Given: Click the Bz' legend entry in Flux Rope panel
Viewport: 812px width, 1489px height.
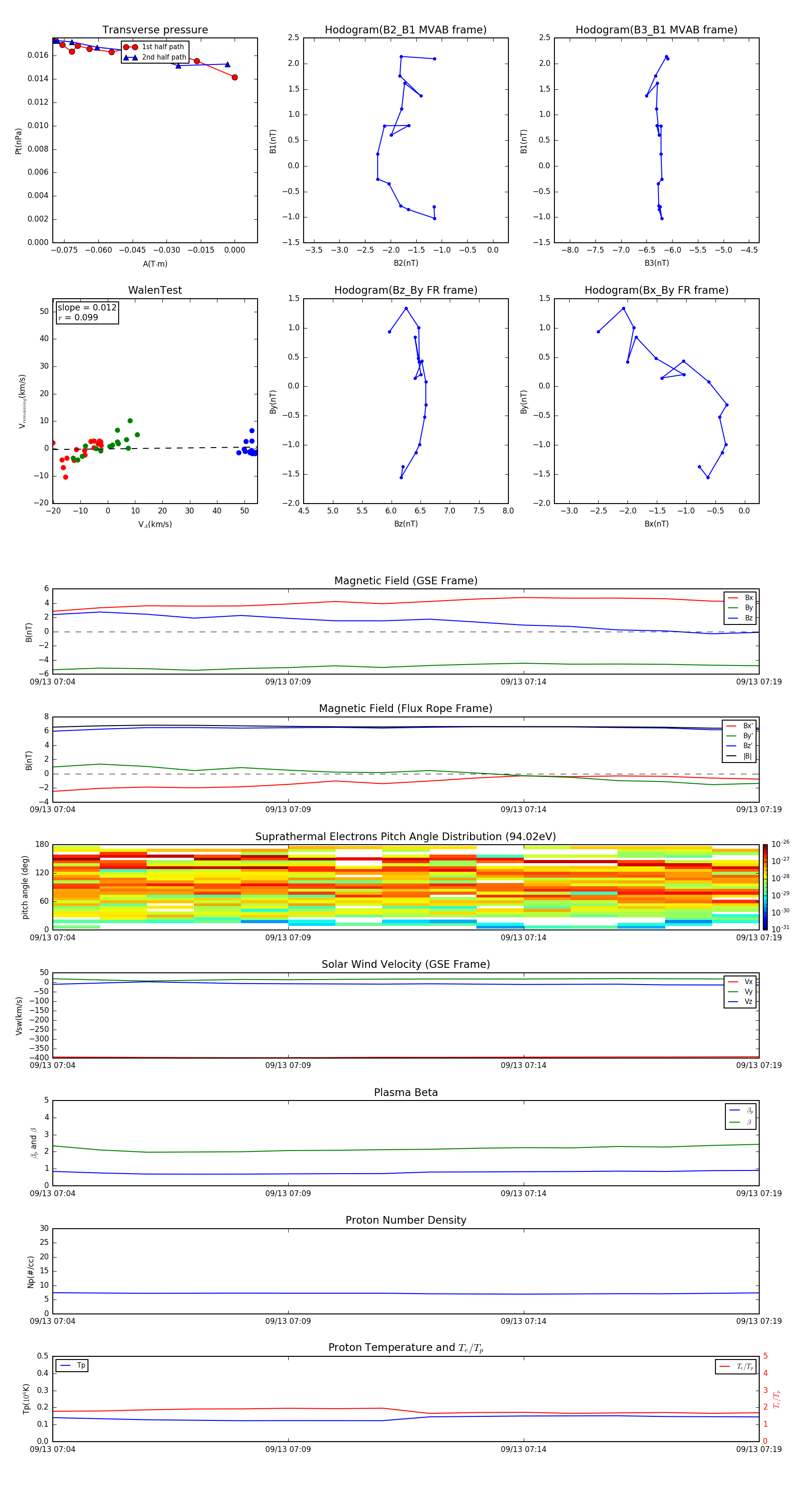Looking at the screenshot, I should (740, 746).
